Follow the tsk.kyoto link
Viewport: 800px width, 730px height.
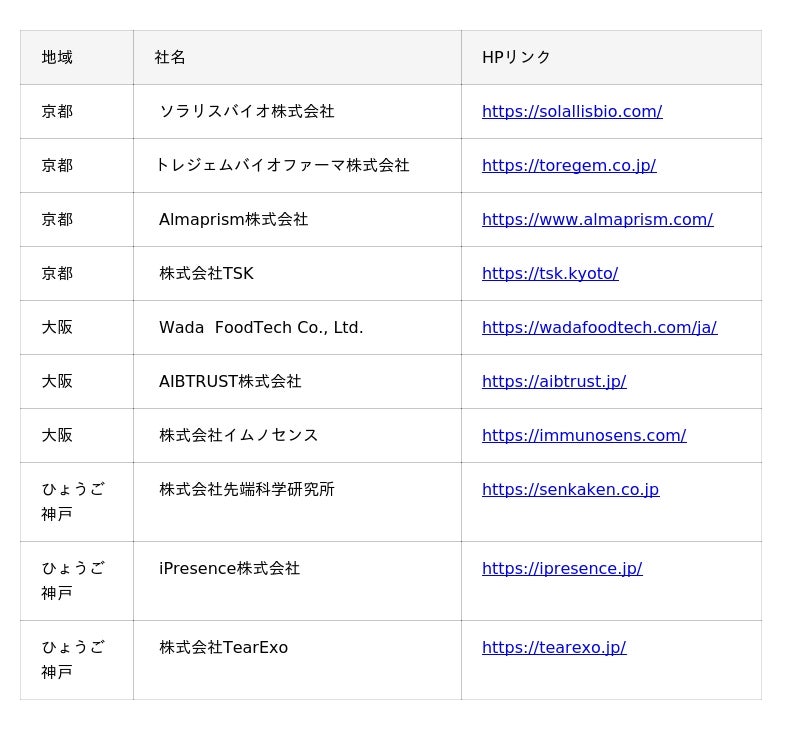pos(549,273)
